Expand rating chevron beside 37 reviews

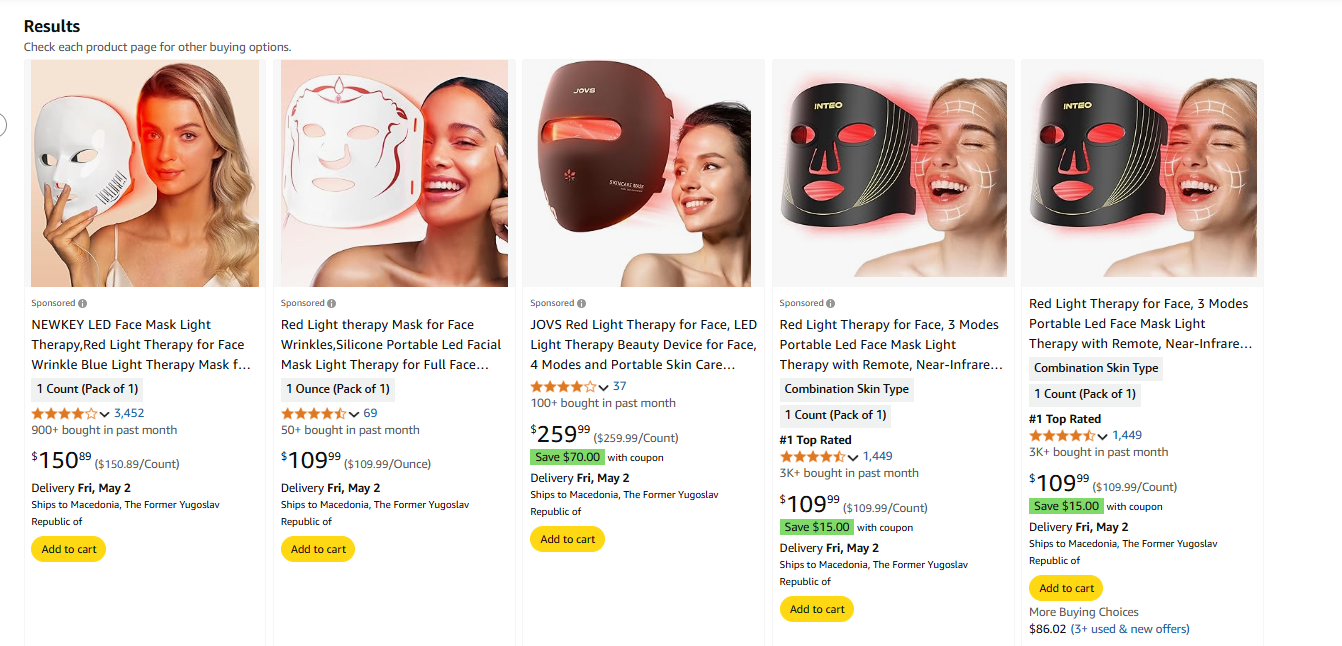[x=603, y=387]
